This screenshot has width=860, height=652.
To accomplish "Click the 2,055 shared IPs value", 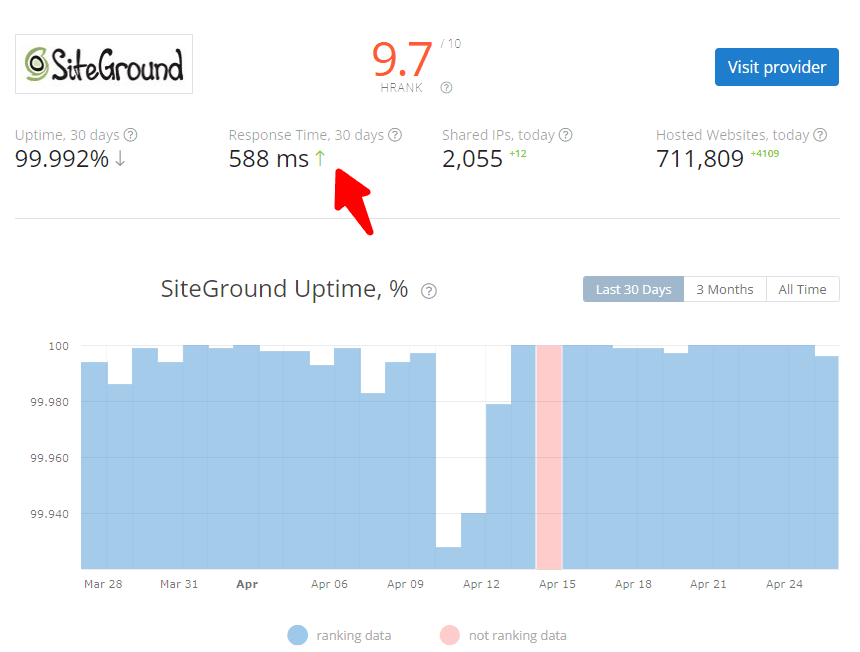I will tap(472, 159).
